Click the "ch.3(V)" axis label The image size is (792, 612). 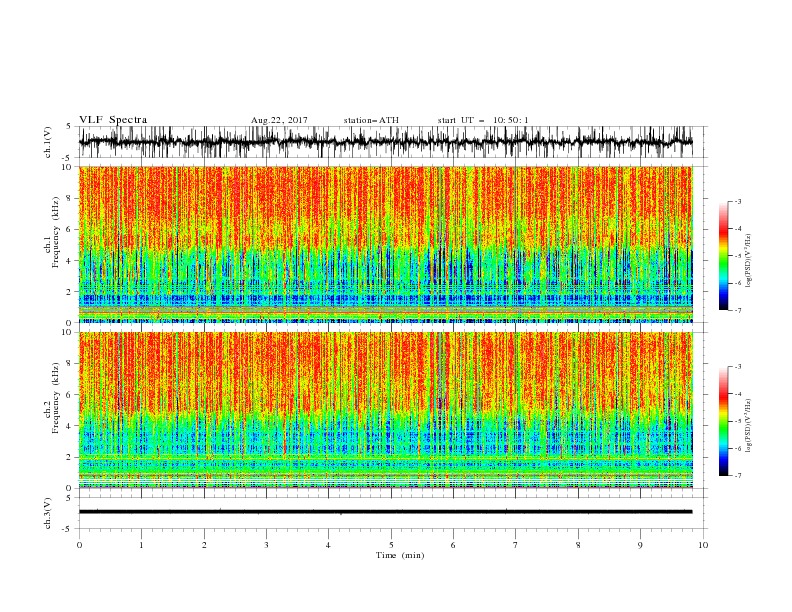(48, 513)
